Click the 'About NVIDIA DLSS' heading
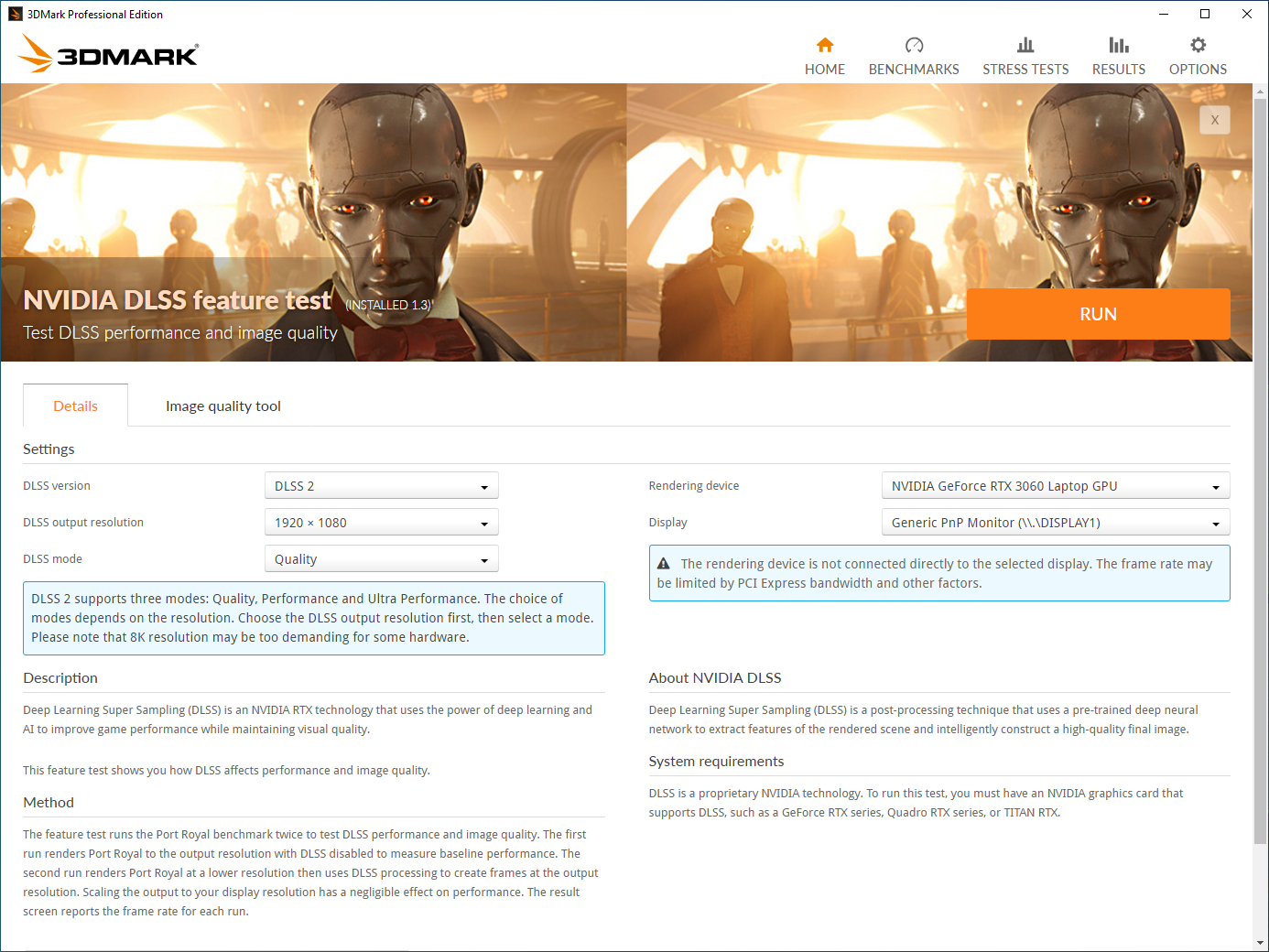 coord(714,677)
